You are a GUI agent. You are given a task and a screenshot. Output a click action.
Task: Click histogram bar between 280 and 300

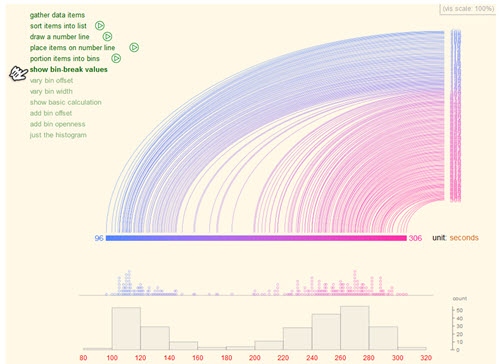(x=383, y=338)
